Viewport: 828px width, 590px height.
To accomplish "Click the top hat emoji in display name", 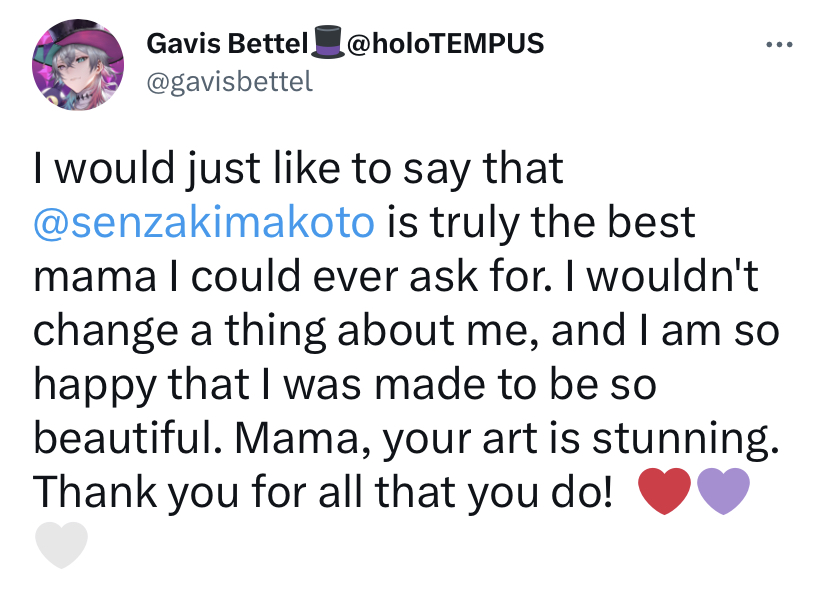I will click(327, 43).
